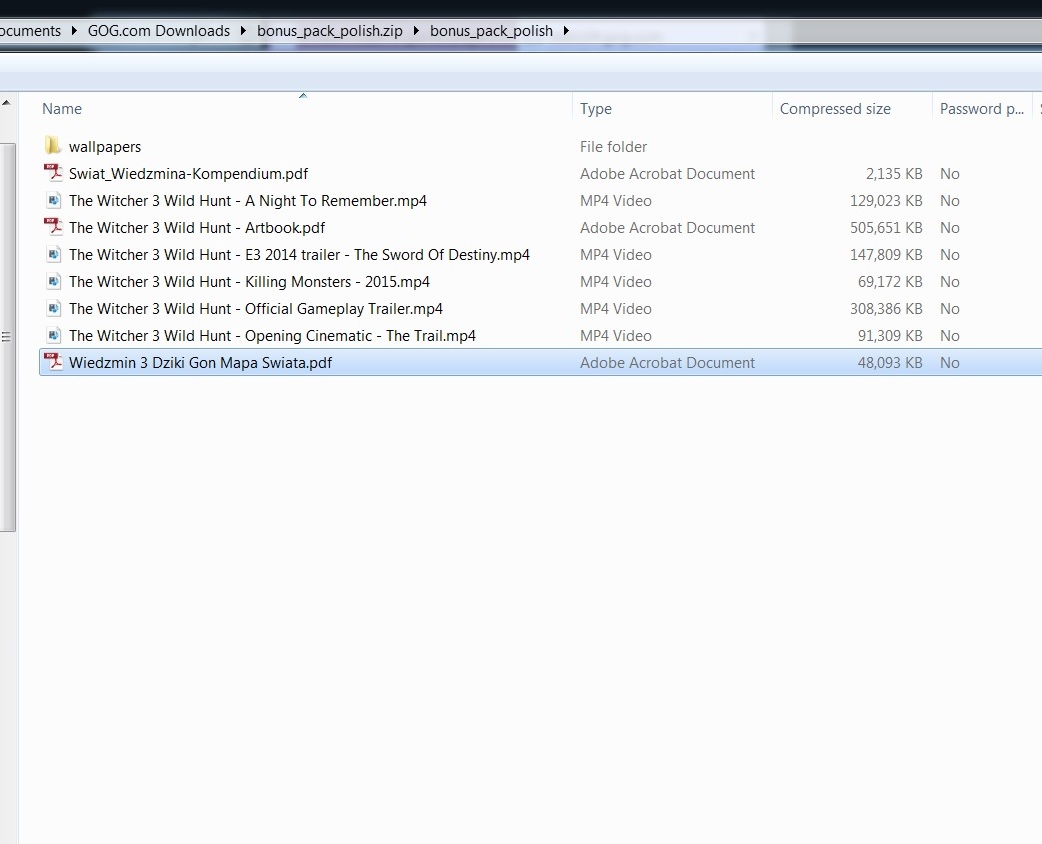Select Official Gameplay Trailer.mp4 file name
This screenshot has width=1042, height=844.
[256, 309]
